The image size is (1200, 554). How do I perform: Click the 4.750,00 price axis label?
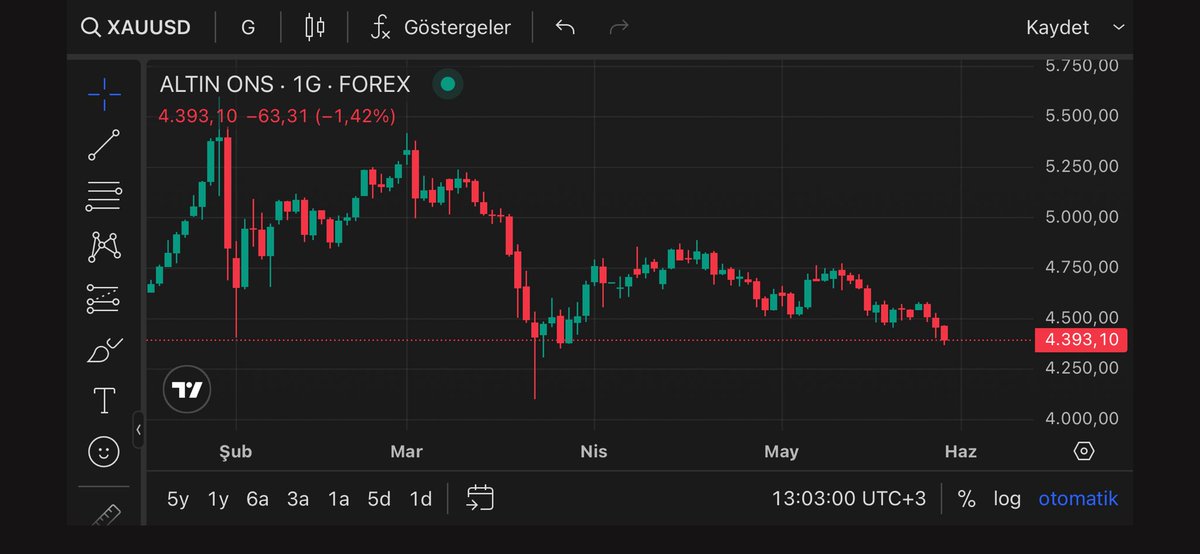click(x=1082, y=267)
